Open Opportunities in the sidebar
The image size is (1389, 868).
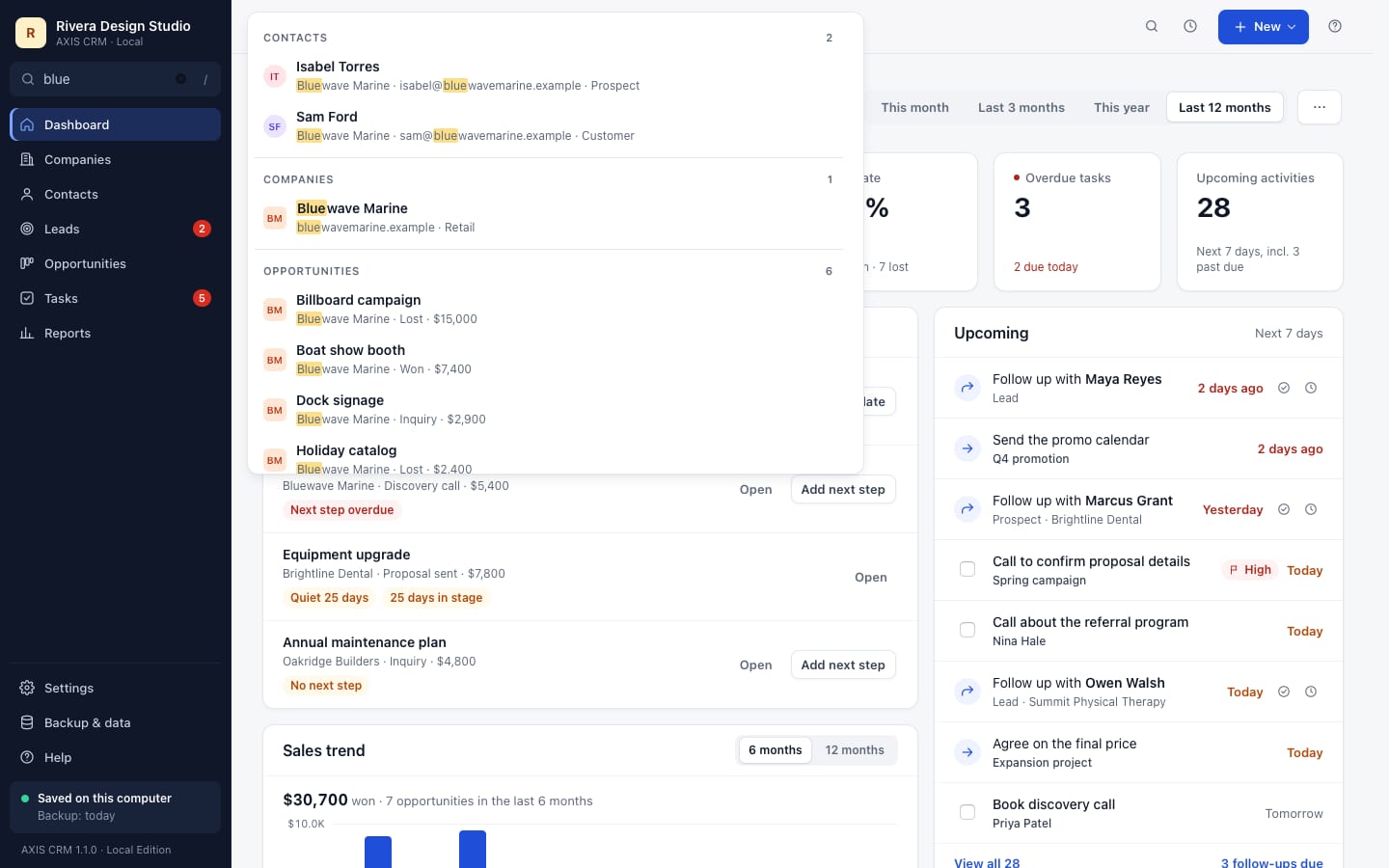(115, 263)
